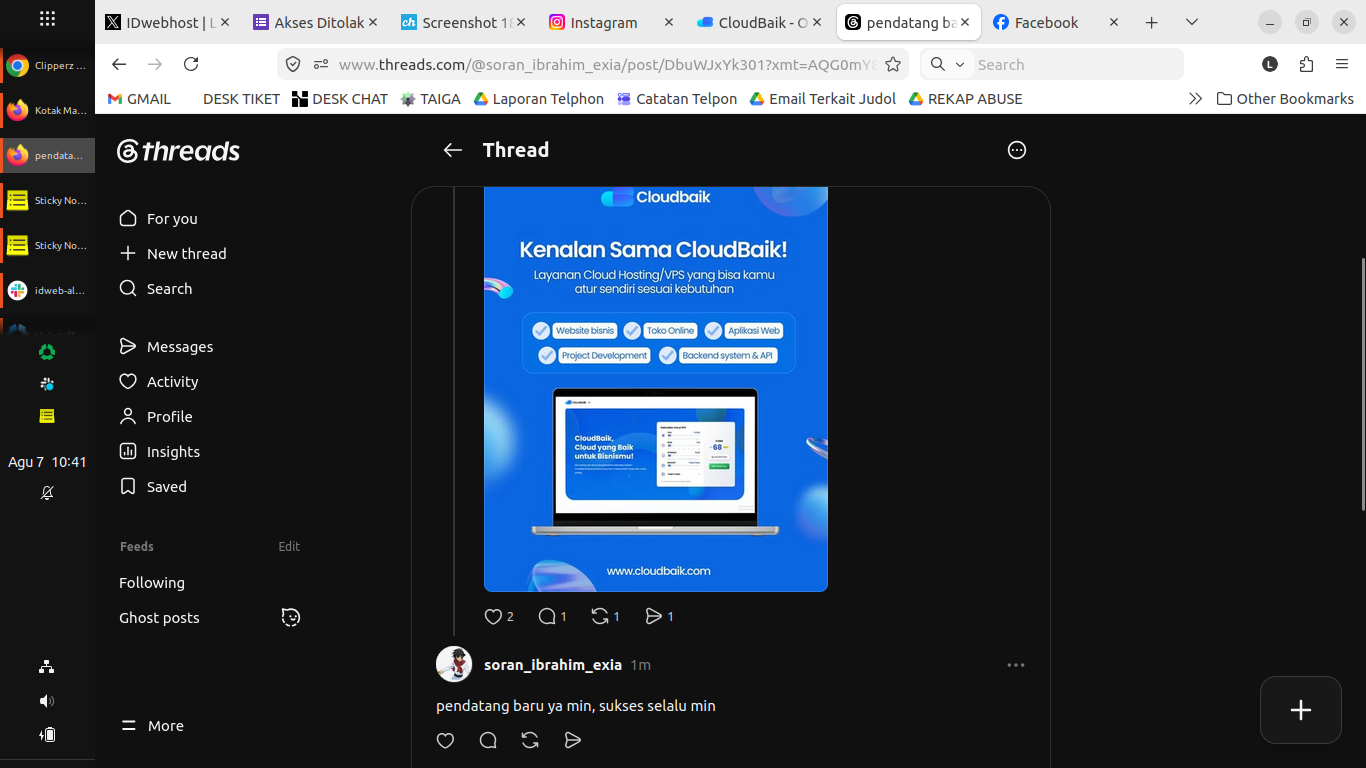Comment on soran_ibrahim_exia's reply

(488, 741)
